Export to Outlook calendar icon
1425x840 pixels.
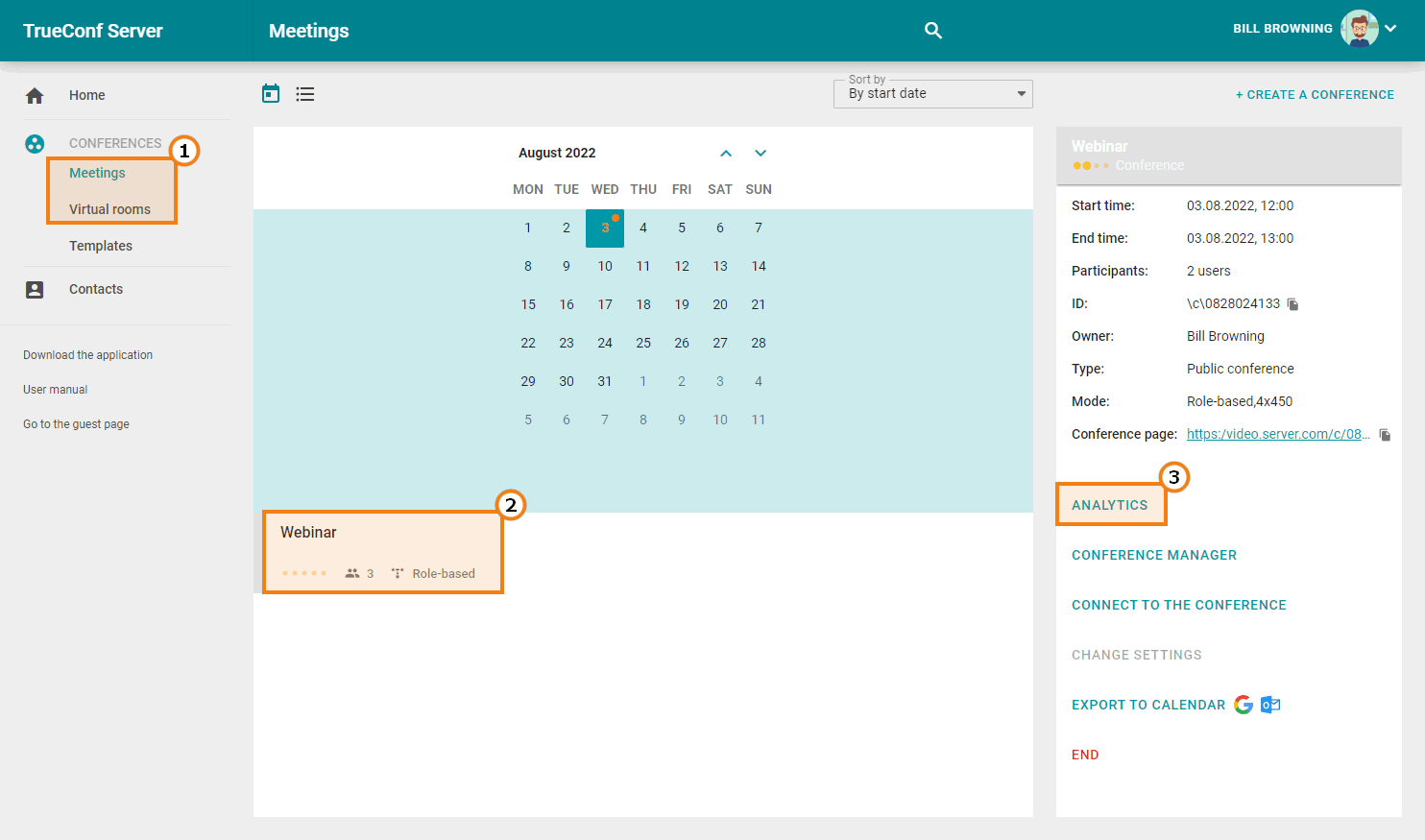1270,705
